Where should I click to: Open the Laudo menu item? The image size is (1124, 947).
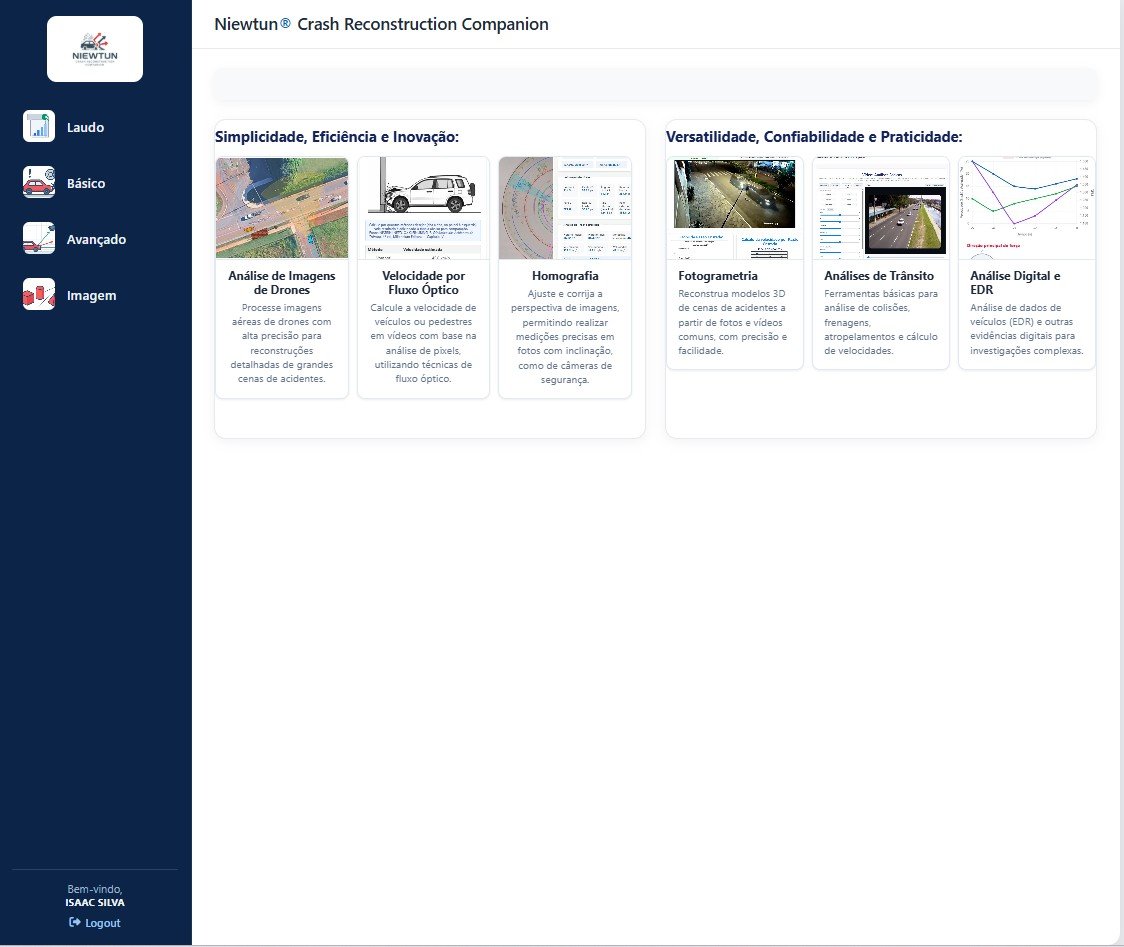pos(85,128)
